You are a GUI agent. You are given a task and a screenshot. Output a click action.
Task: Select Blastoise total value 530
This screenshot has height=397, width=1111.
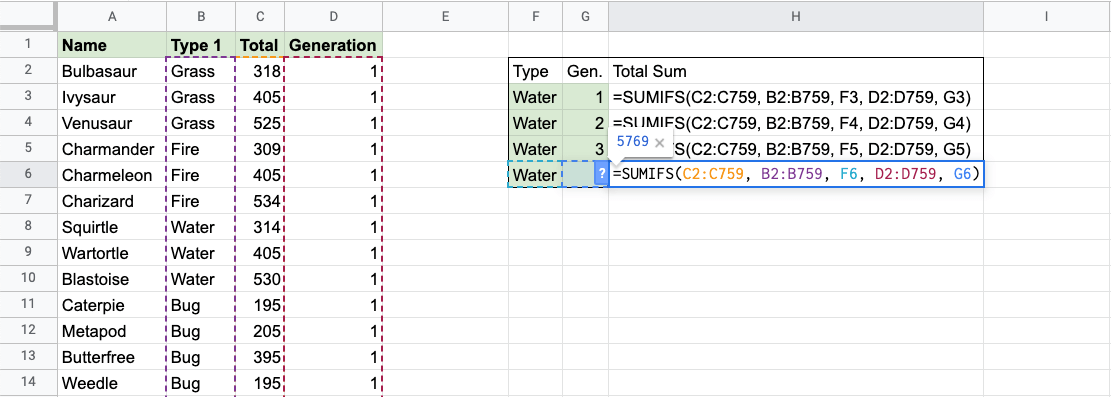[259, 279]
